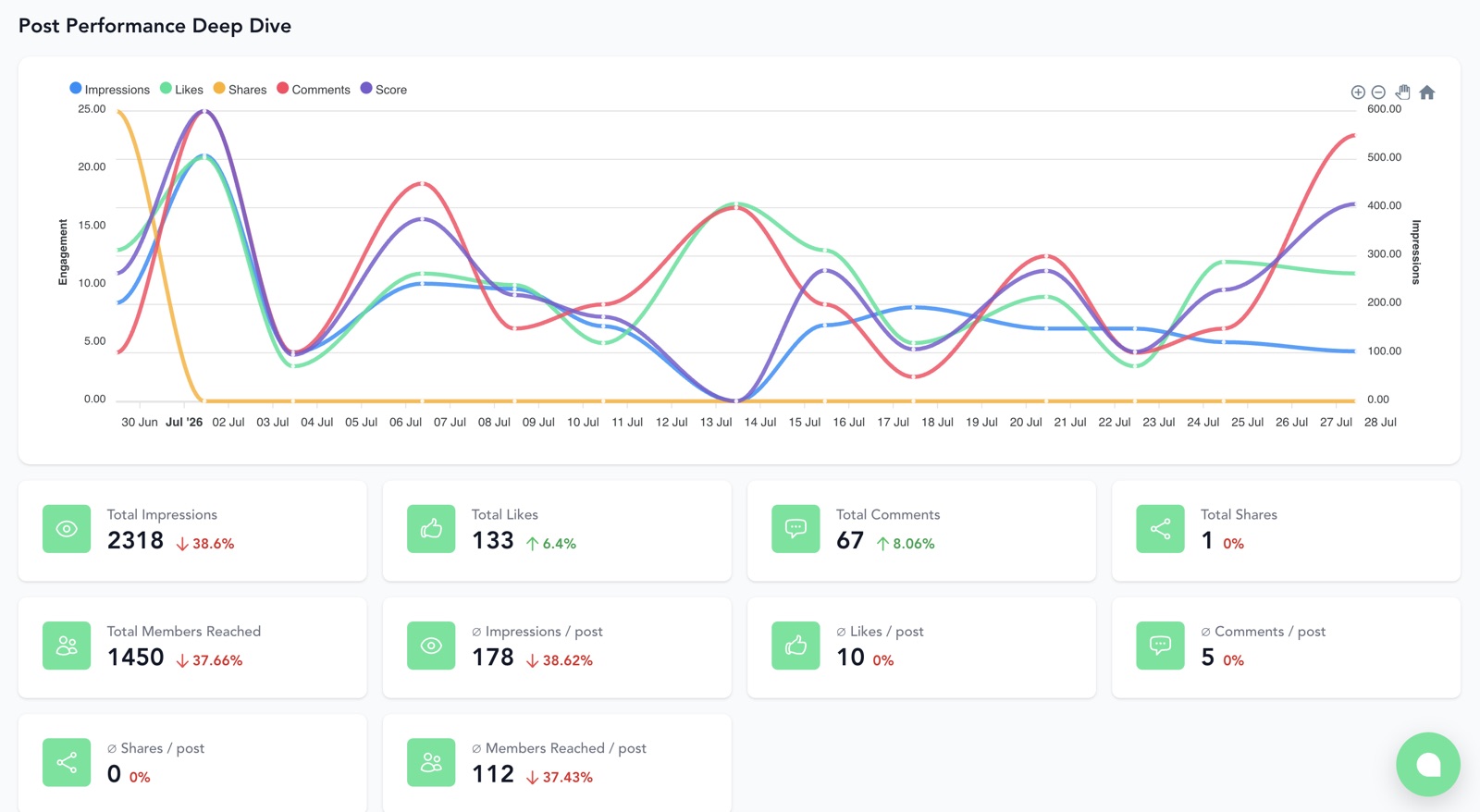
Task: Click the 30 Jun axis label
Action: coord(140,422)
